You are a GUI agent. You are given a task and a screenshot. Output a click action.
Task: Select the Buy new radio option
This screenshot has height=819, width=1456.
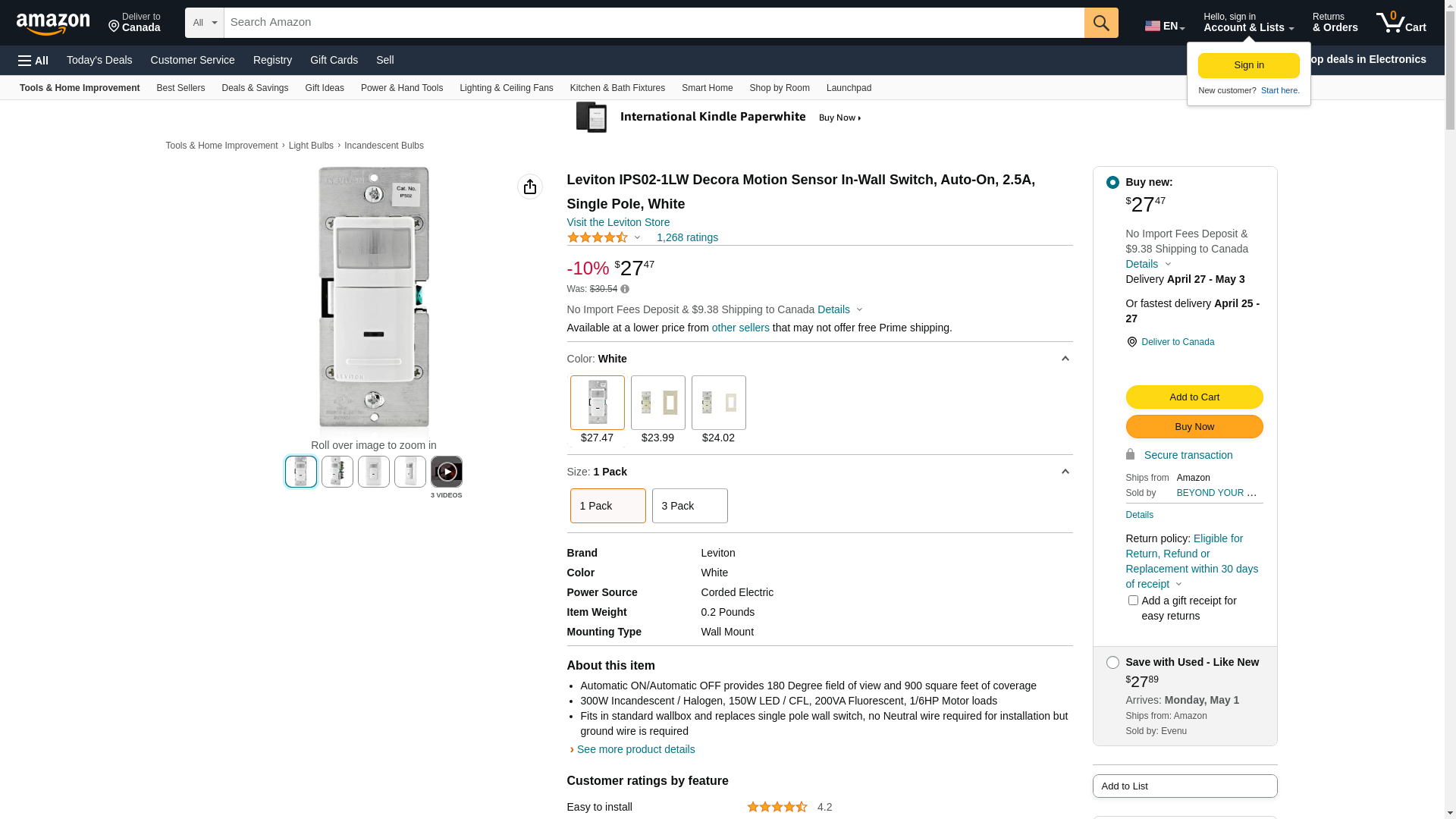[x=1112, y=183]
